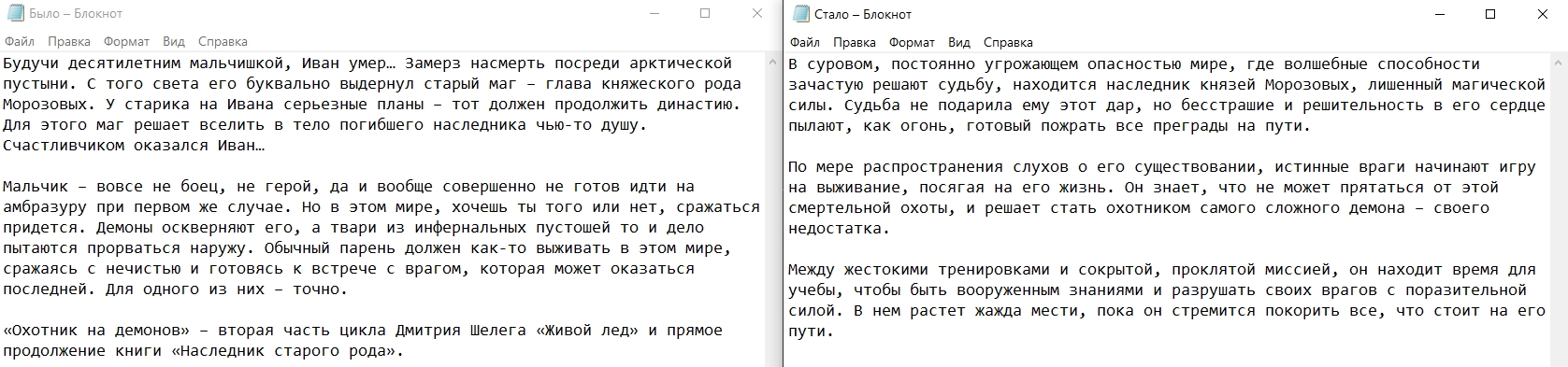Open Файл menu in Было window
Screen dimensions: 1568x367
[20, 41]
